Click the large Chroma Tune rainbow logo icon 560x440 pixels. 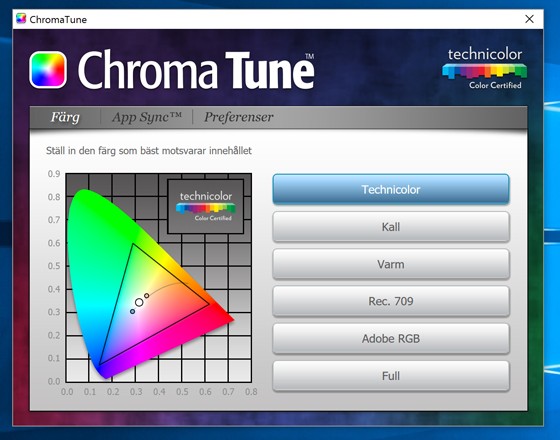point(48,70)
